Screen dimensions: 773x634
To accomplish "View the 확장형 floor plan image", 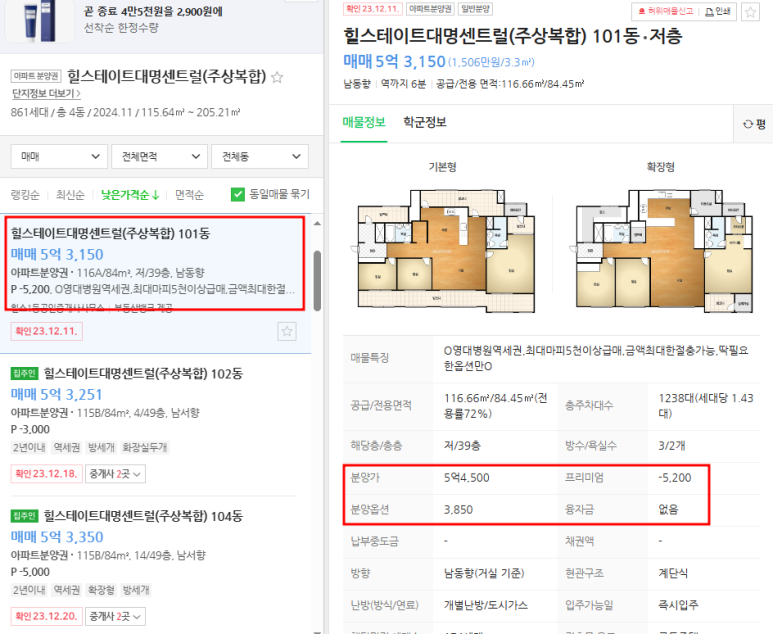I will (x=662, y=251).
